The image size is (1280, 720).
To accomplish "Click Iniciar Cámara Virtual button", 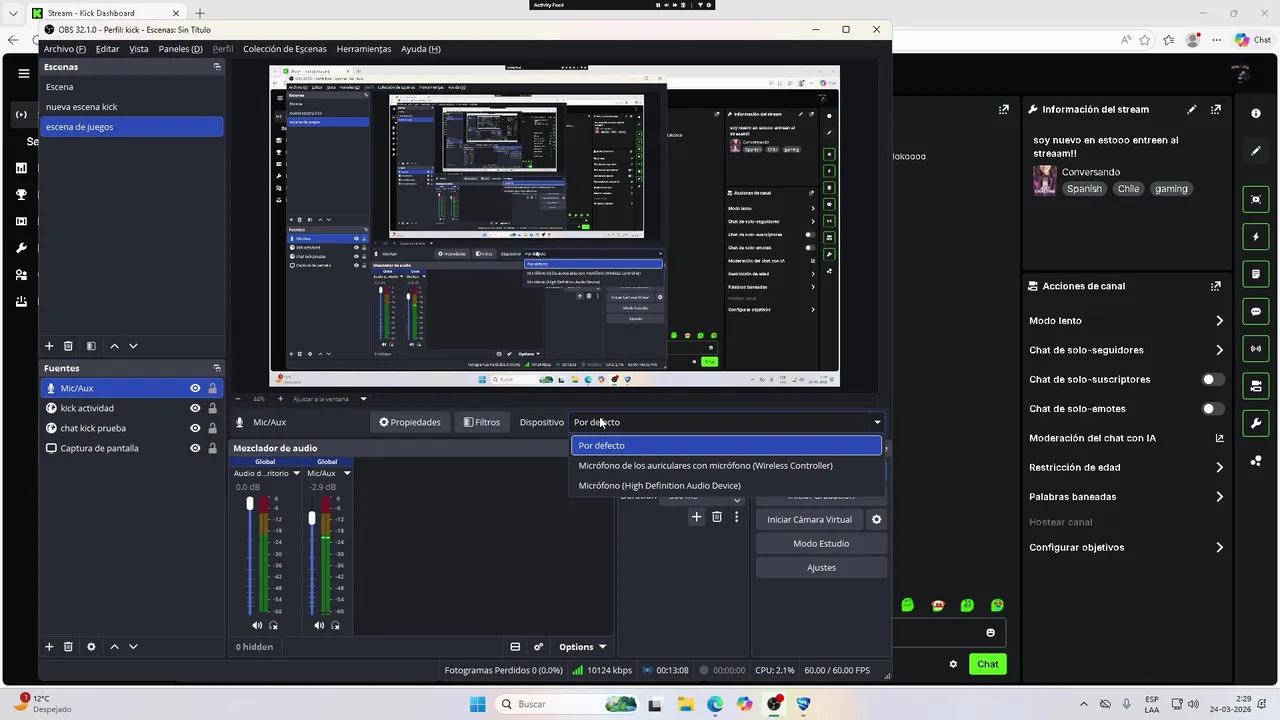I will (x=809, y=520).
